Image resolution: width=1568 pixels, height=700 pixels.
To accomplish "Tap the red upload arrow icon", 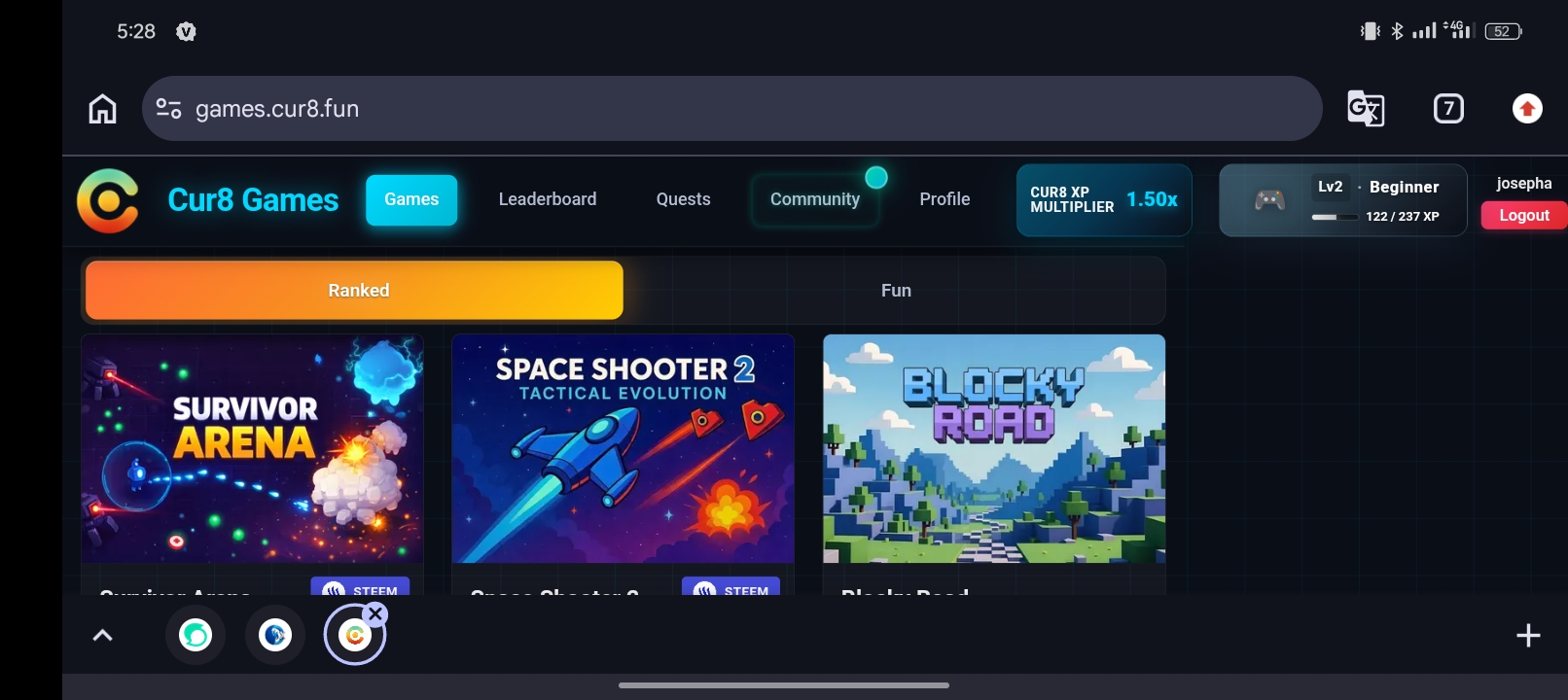I will click(x=1527, y=109).
